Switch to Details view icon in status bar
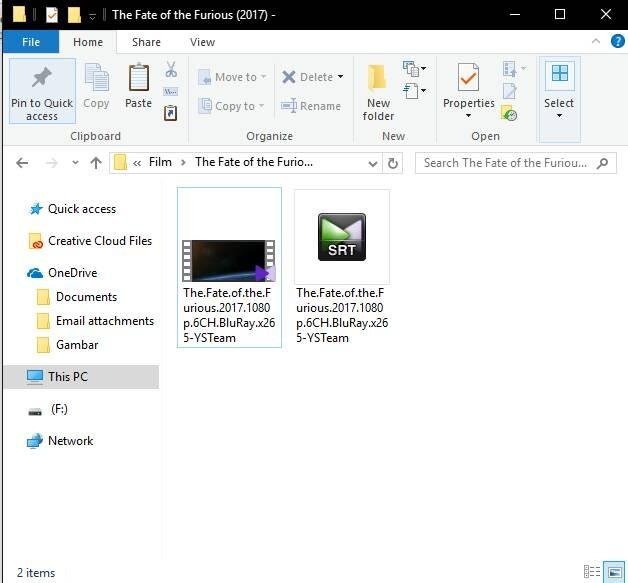 coord(592,572)
